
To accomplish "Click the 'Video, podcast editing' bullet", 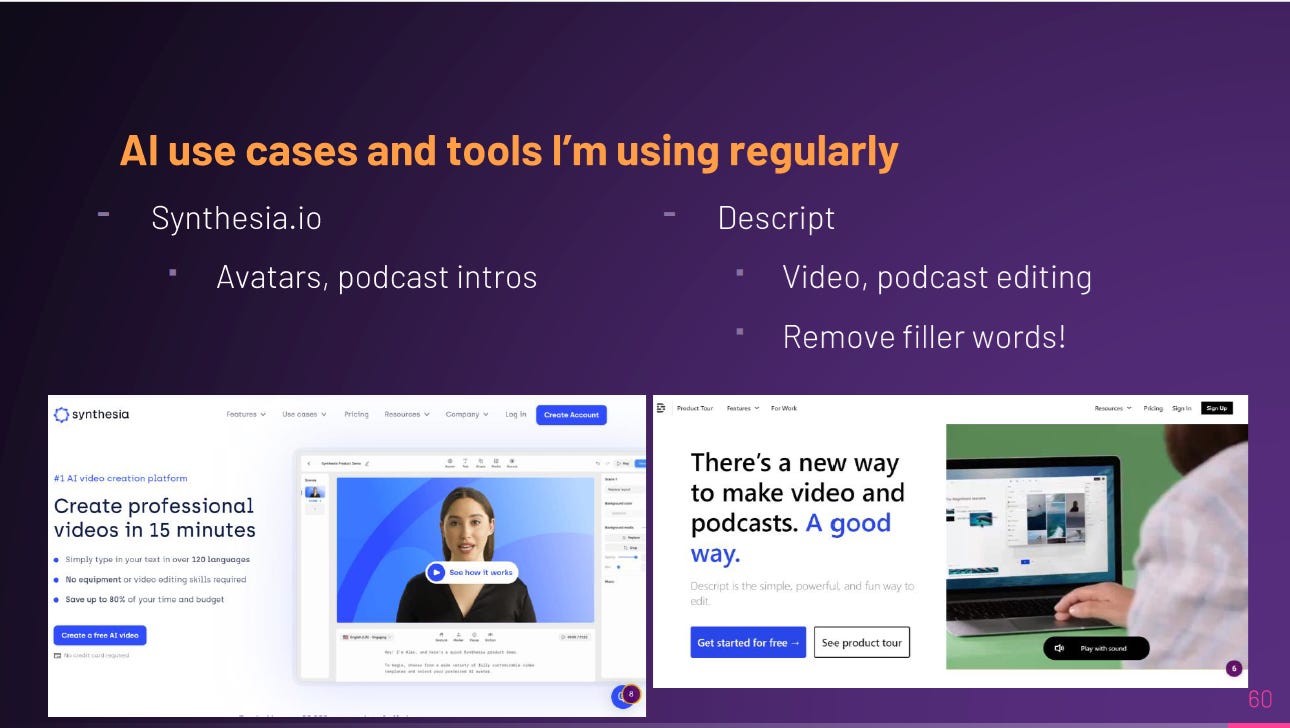I will pyautogui.click(x=937, y=276).
